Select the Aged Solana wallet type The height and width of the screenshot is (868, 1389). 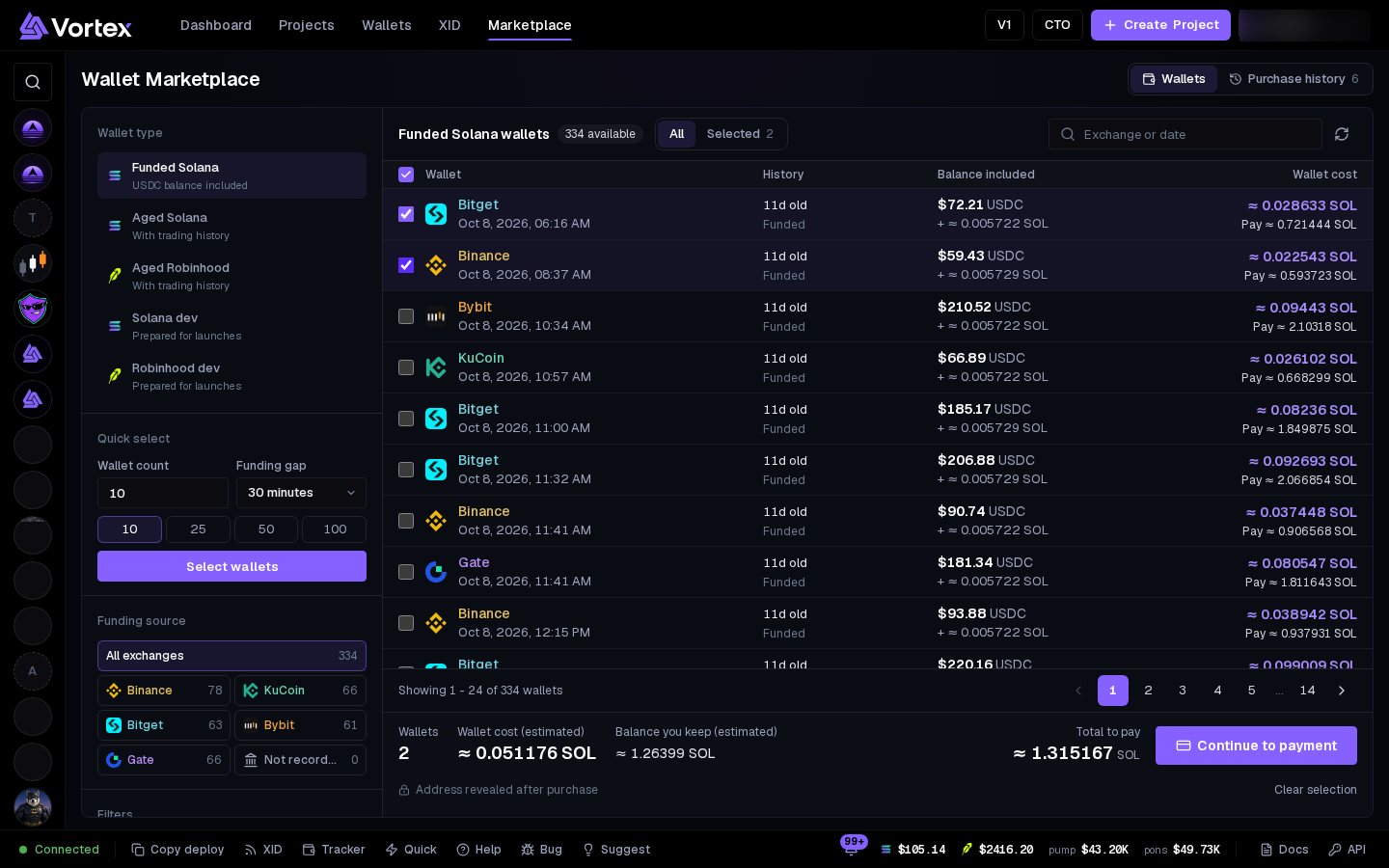[x=231, y=226]
